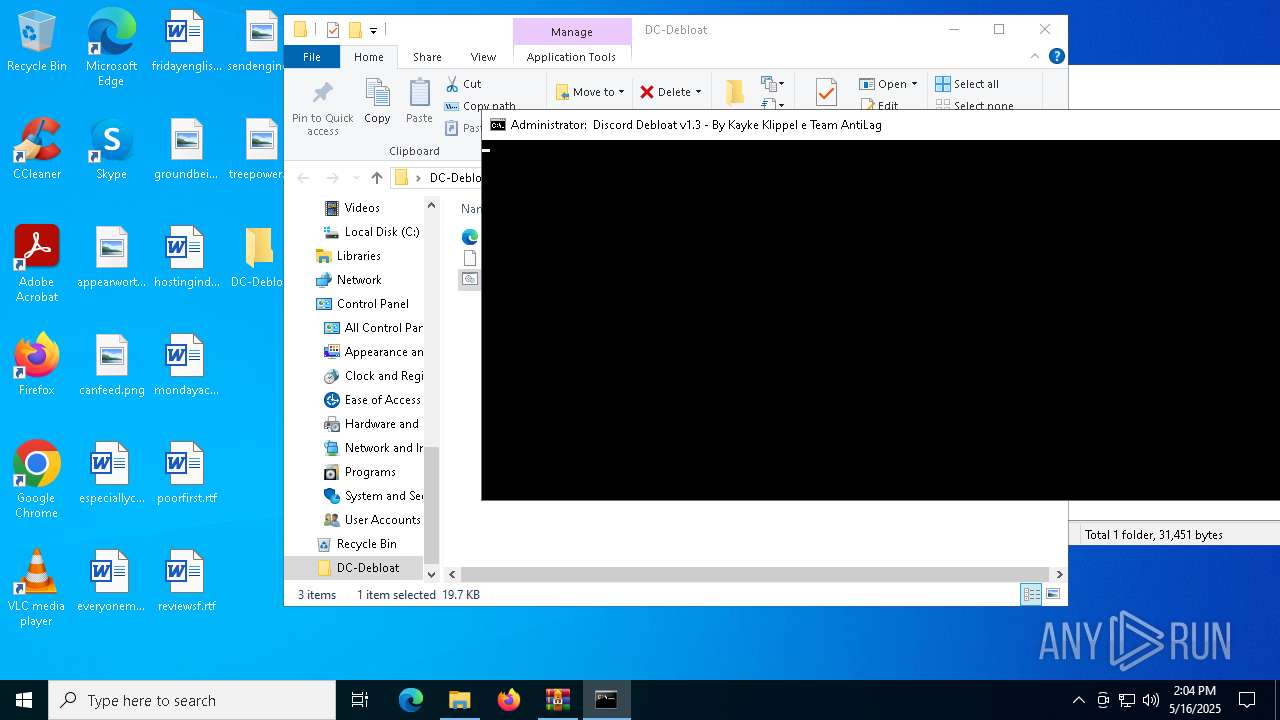
Task: Click the Quick Access properties icon in title bar
Action: [x=333, y=30]
